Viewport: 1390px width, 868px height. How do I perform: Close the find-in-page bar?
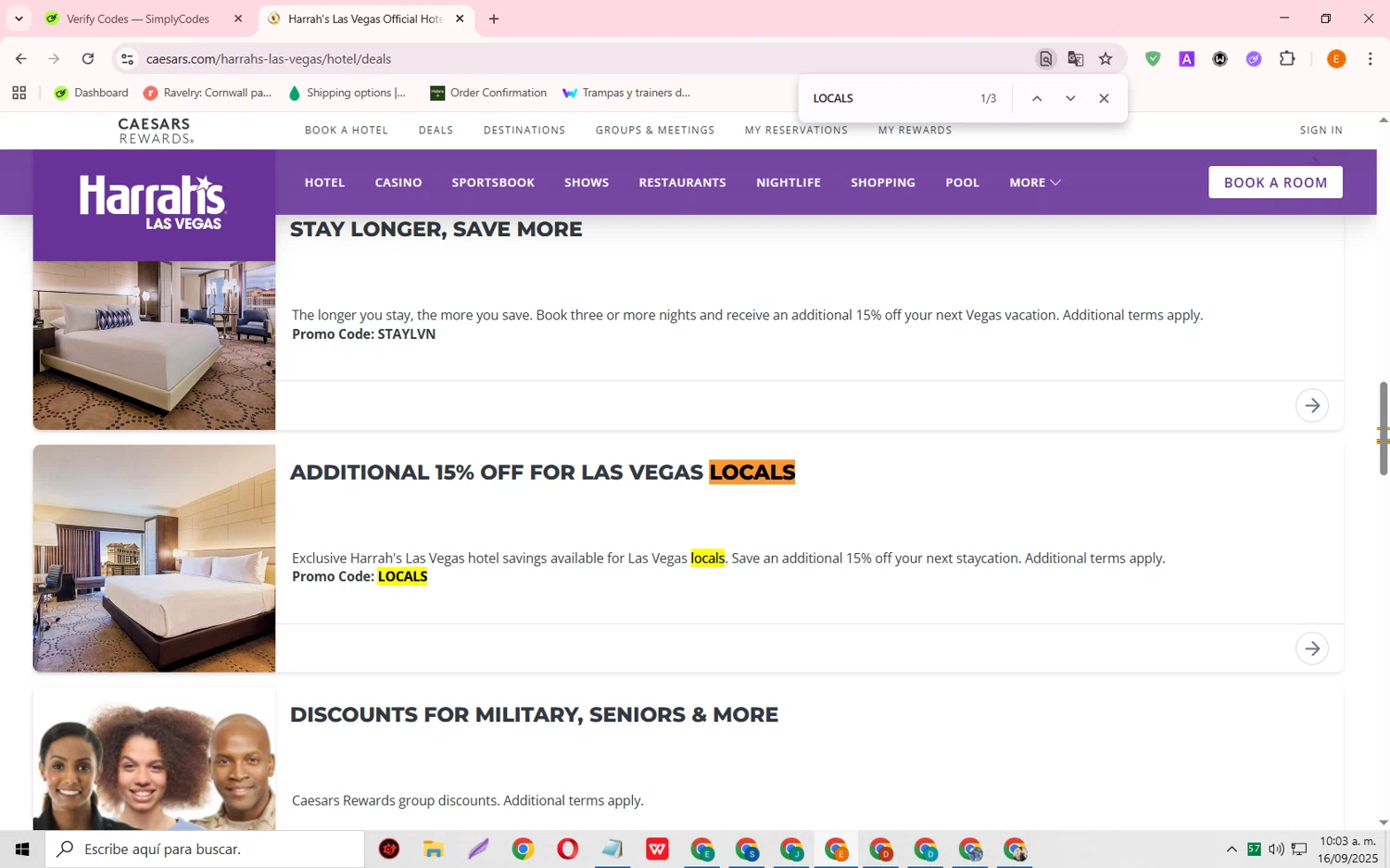(1104, 98)
